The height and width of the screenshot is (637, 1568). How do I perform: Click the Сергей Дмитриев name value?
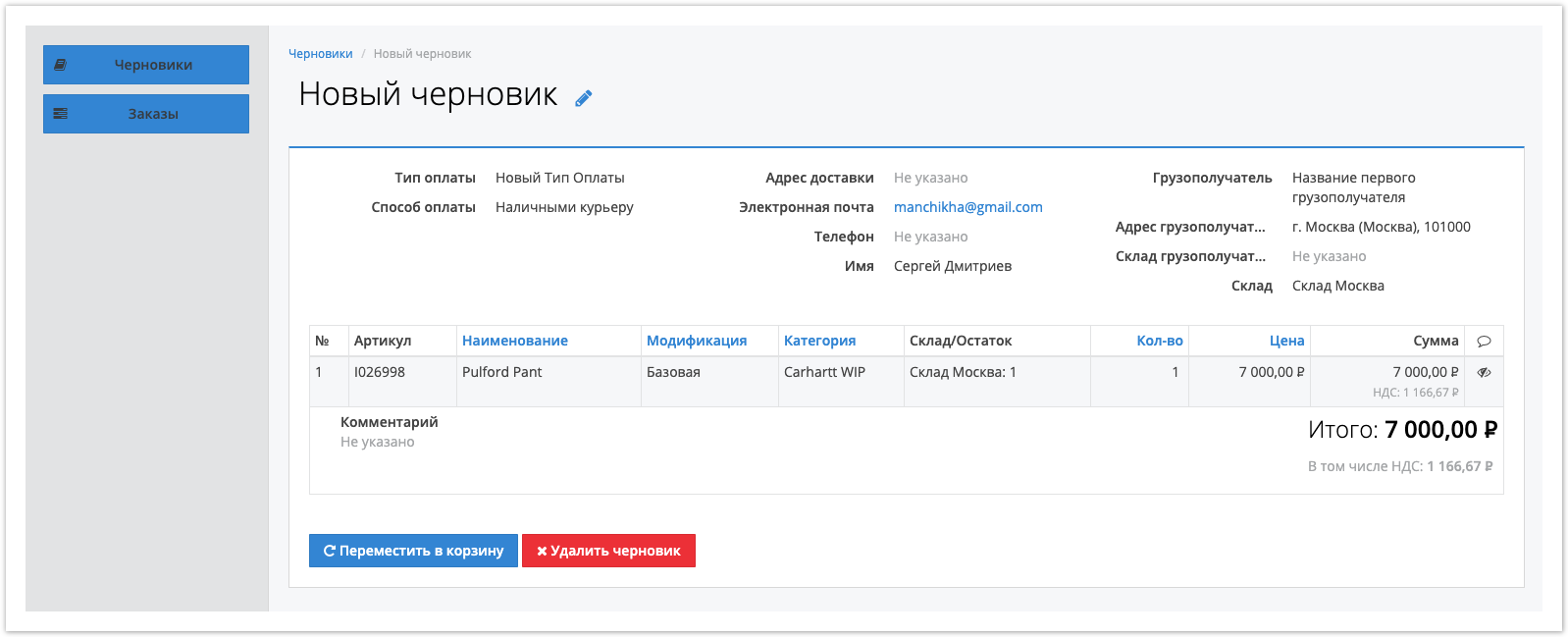click(x=953, y=266)
